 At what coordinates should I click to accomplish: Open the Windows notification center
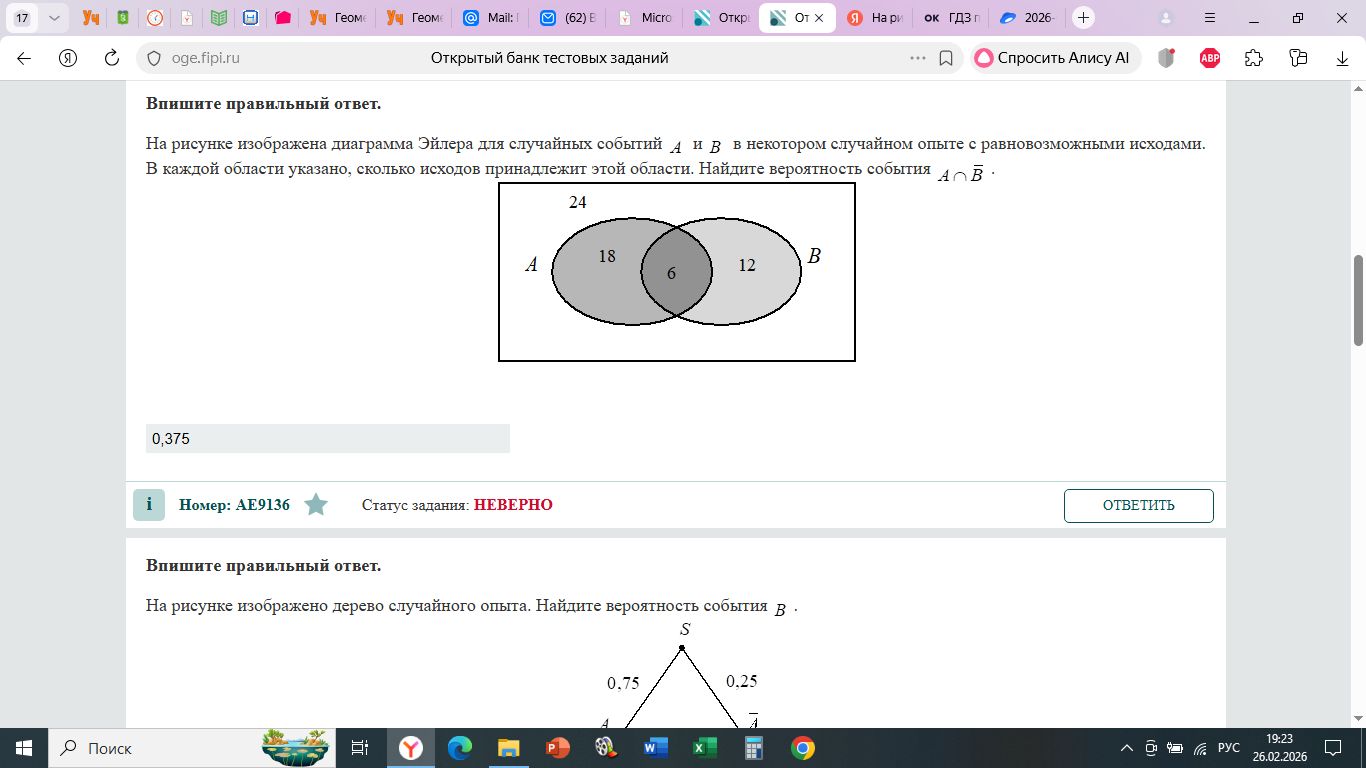[1333, 748]
